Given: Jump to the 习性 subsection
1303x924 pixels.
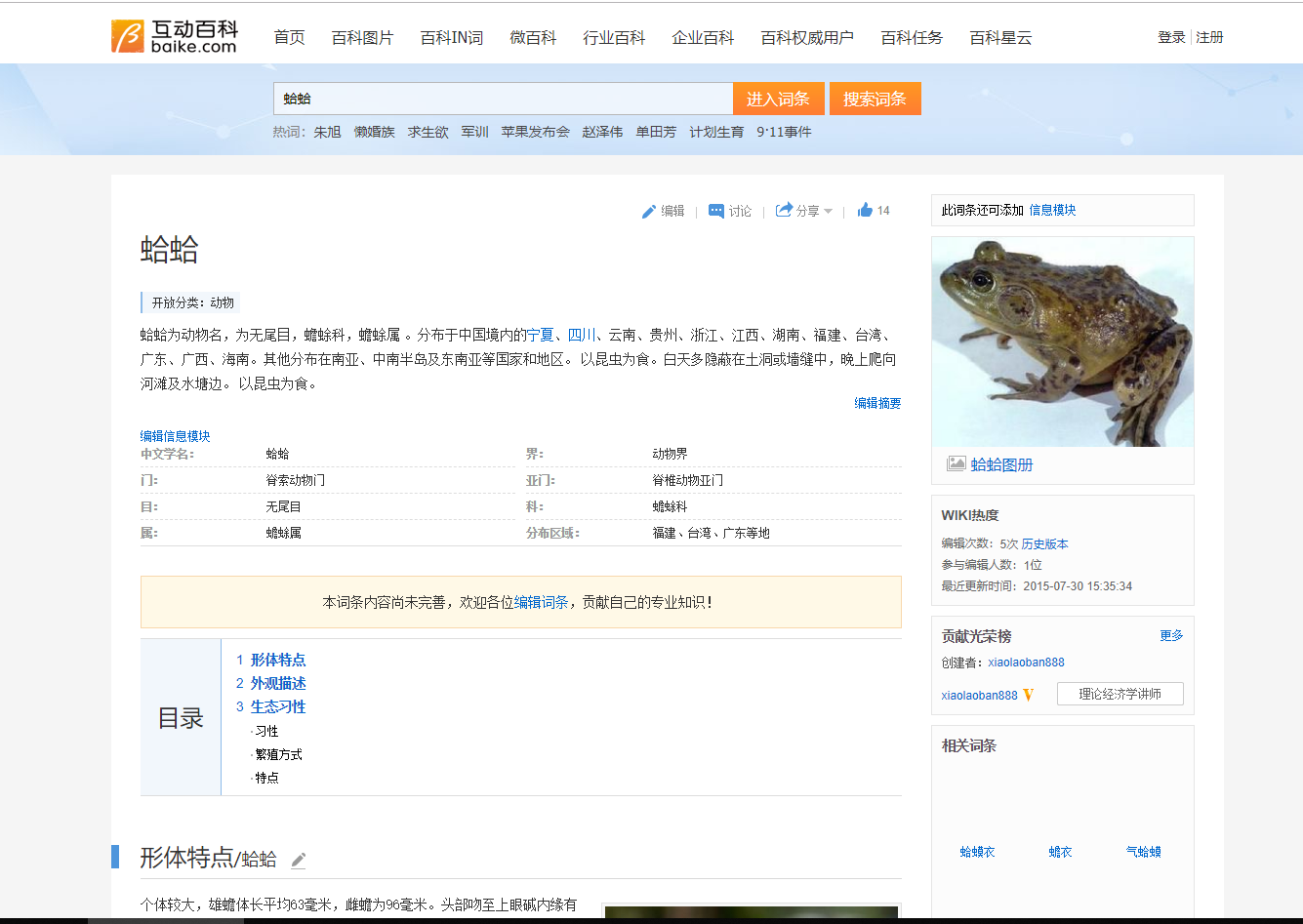Looking at the screenshot, I should pos(266,731).
